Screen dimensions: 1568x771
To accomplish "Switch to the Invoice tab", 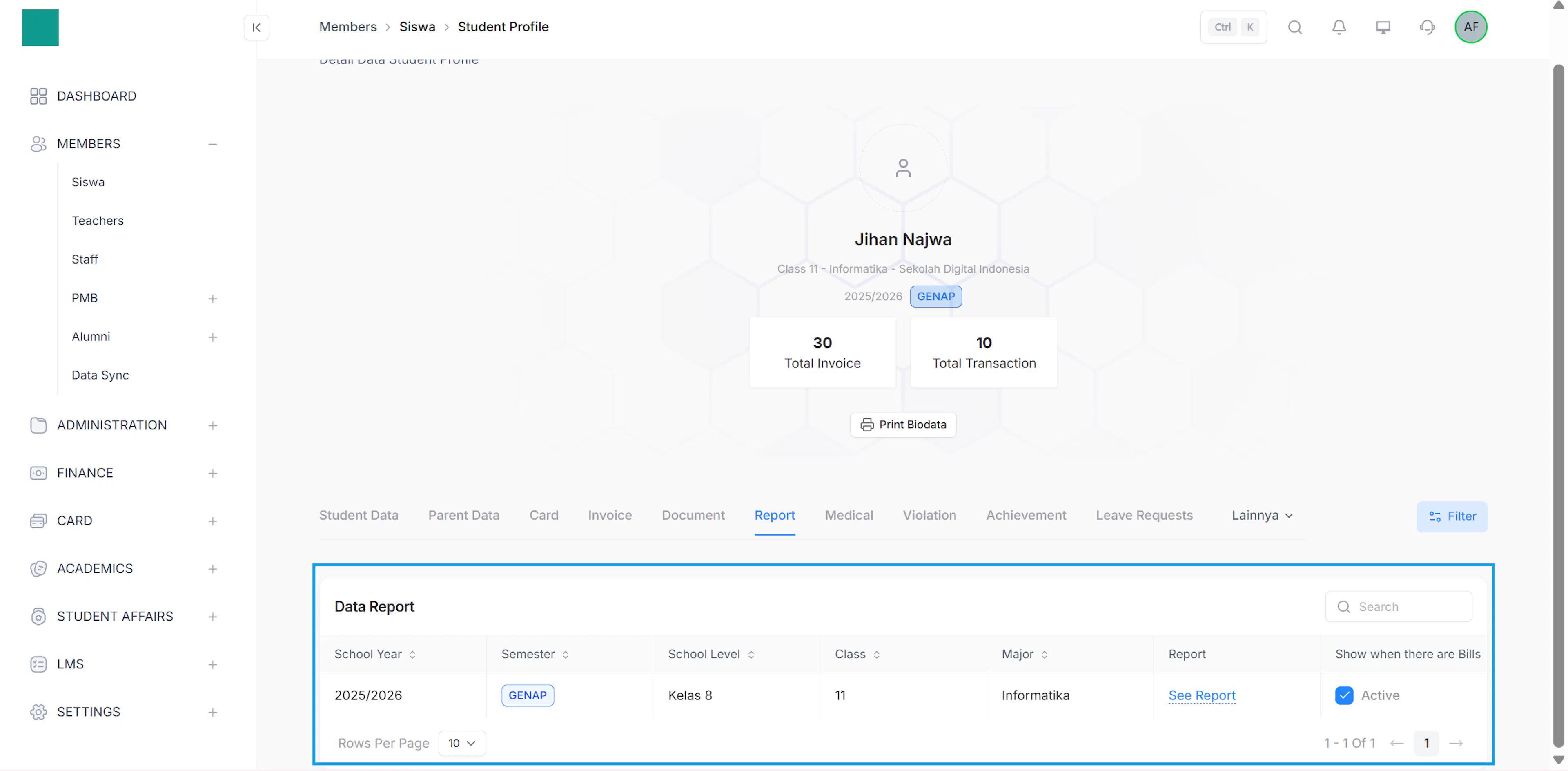I will (x=609, y=516).
